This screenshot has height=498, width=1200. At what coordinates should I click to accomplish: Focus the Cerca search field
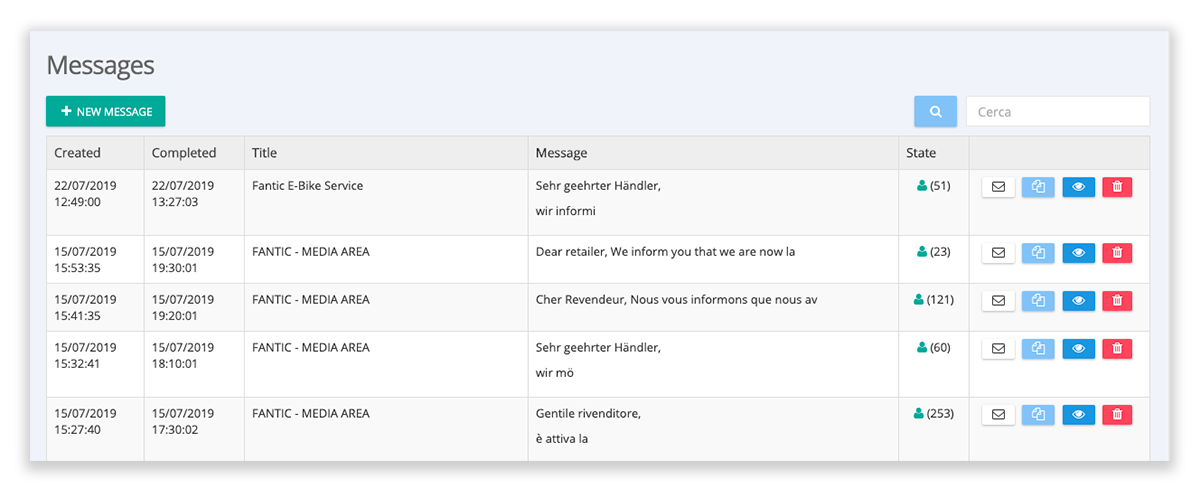tap(1058, 112)
